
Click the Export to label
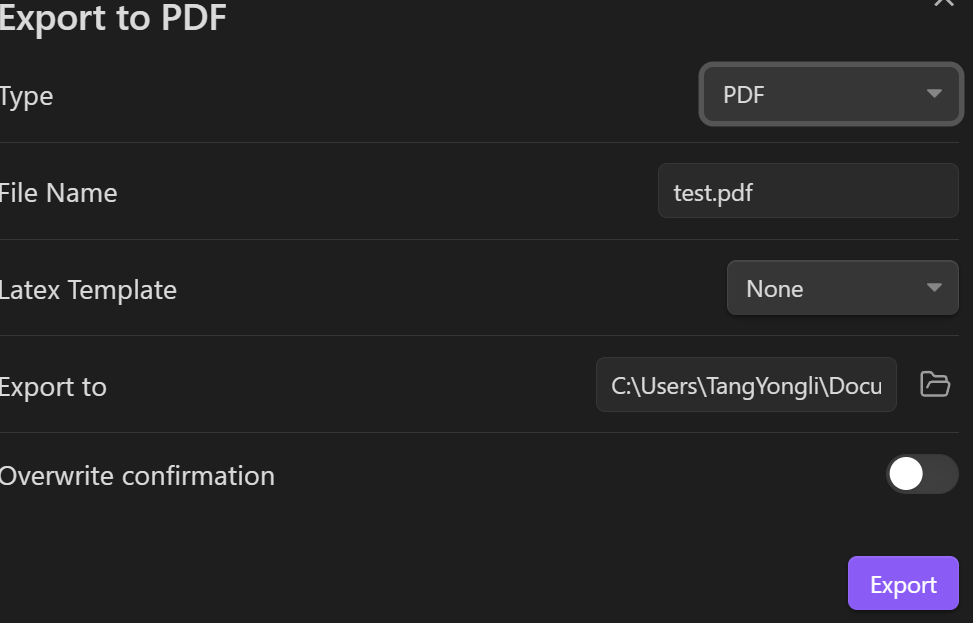[53, 387]
